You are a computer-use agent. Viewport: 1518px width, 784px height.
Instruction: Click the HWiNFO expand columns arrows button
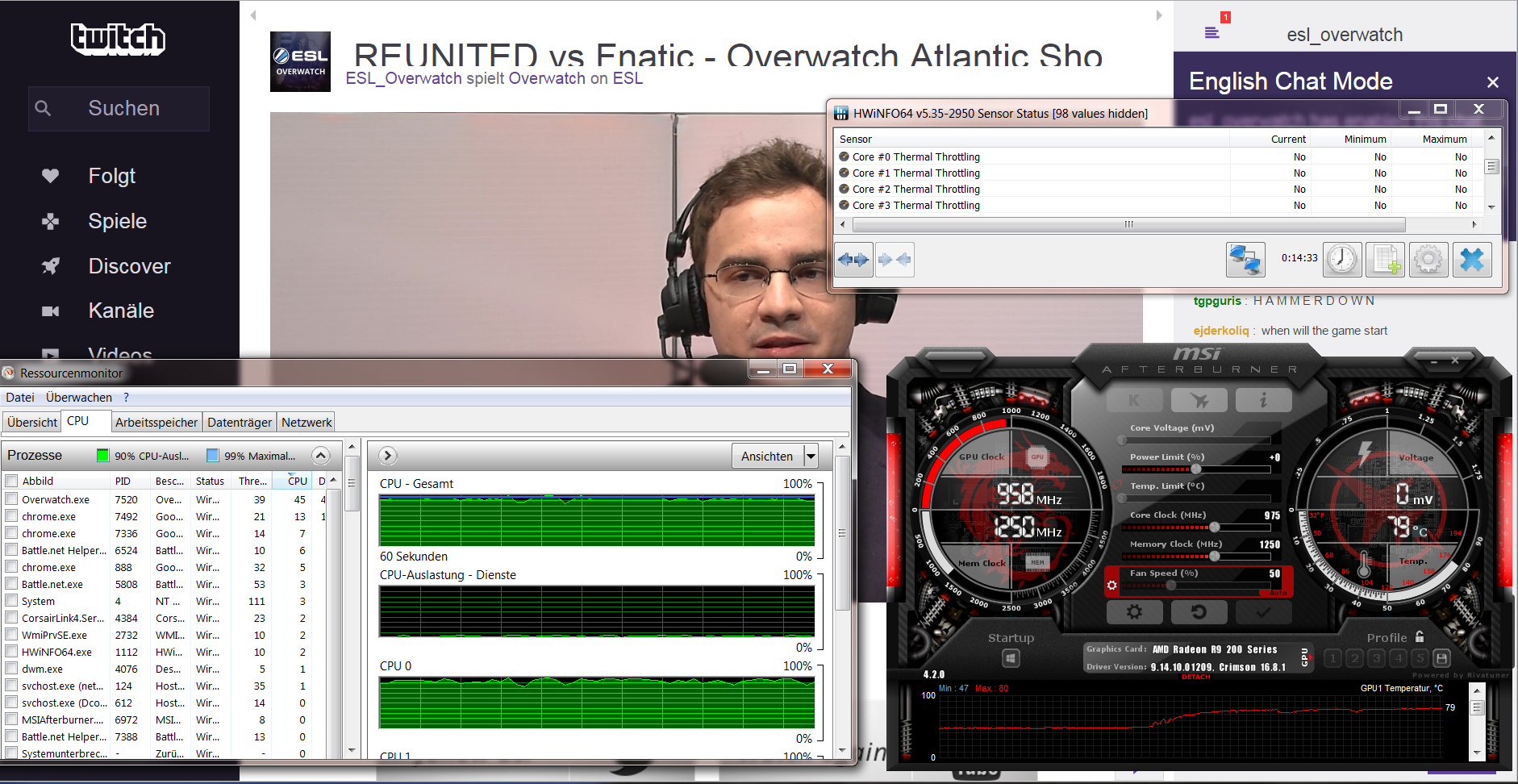853,260
